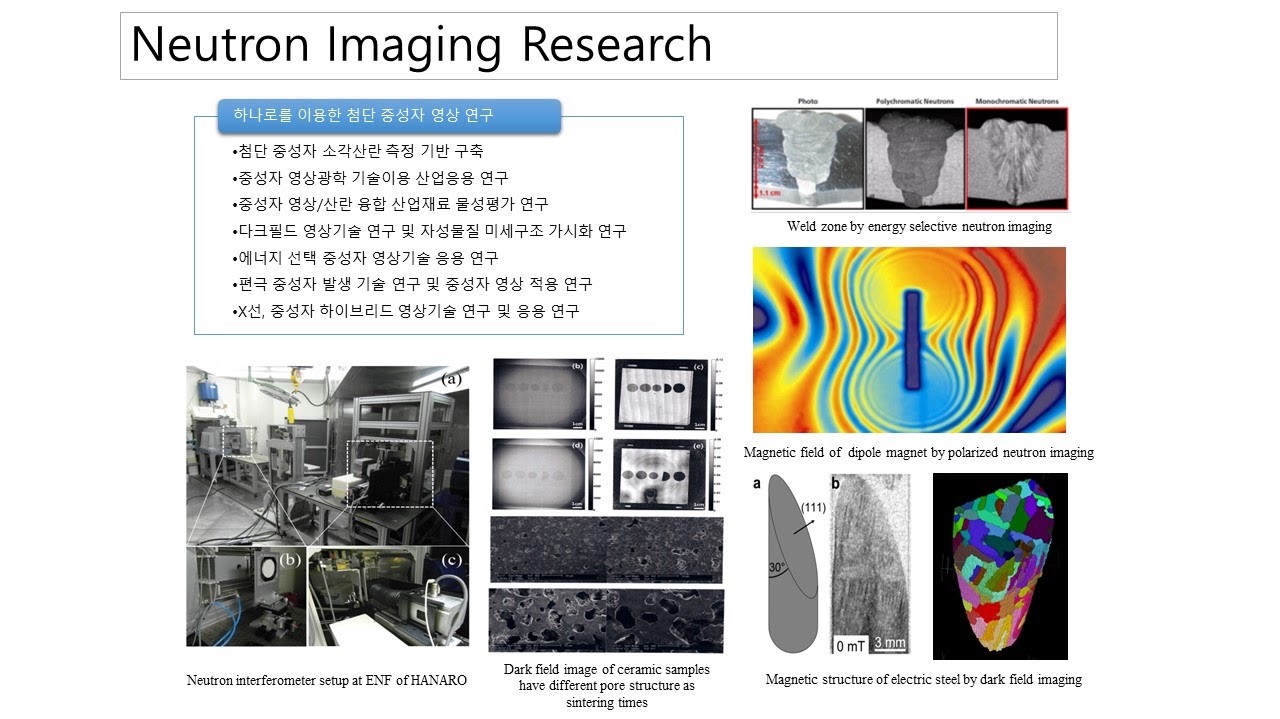Select the upper SEM pore structure micrograph
1280x719 pixels.
coord(606,550)
